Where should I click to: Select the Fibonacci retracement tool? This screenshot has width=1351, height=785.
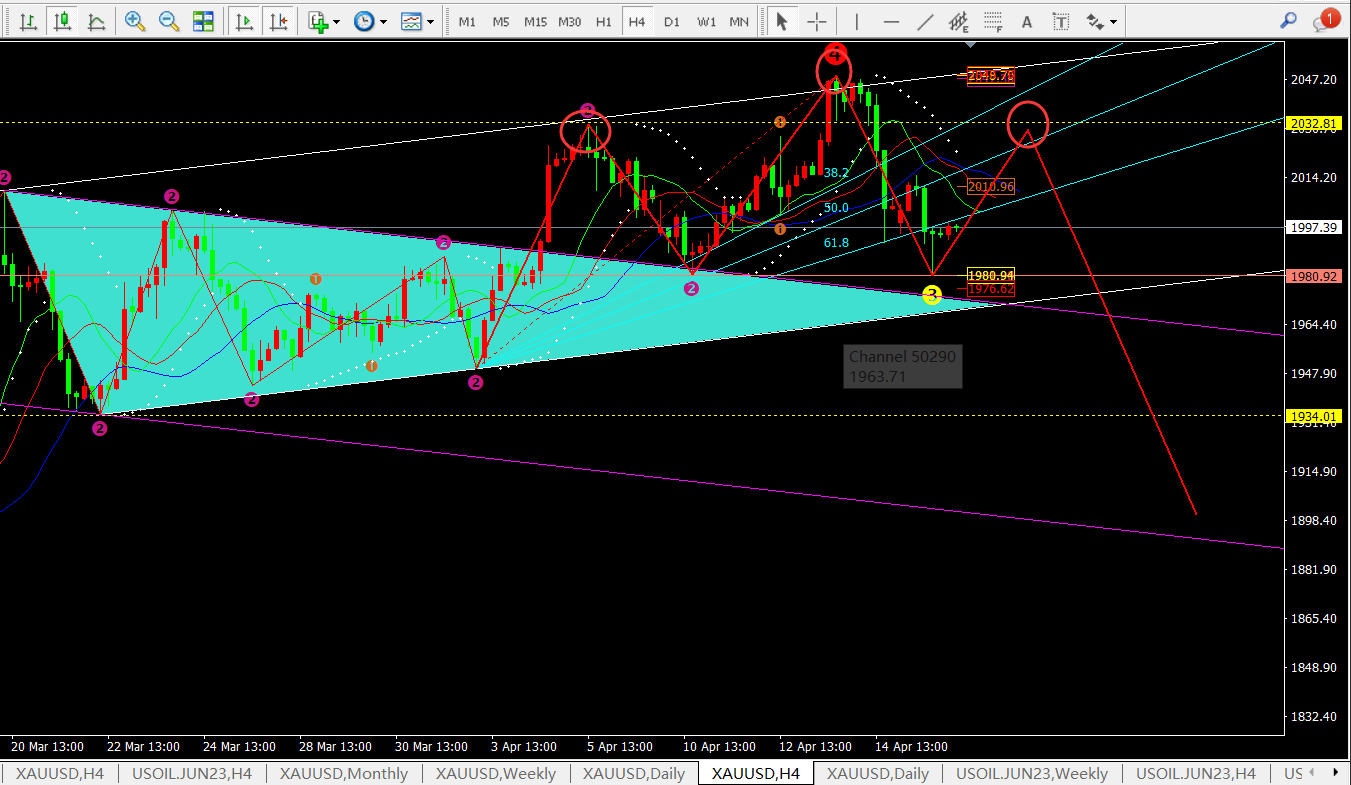[x=992, y=21]
